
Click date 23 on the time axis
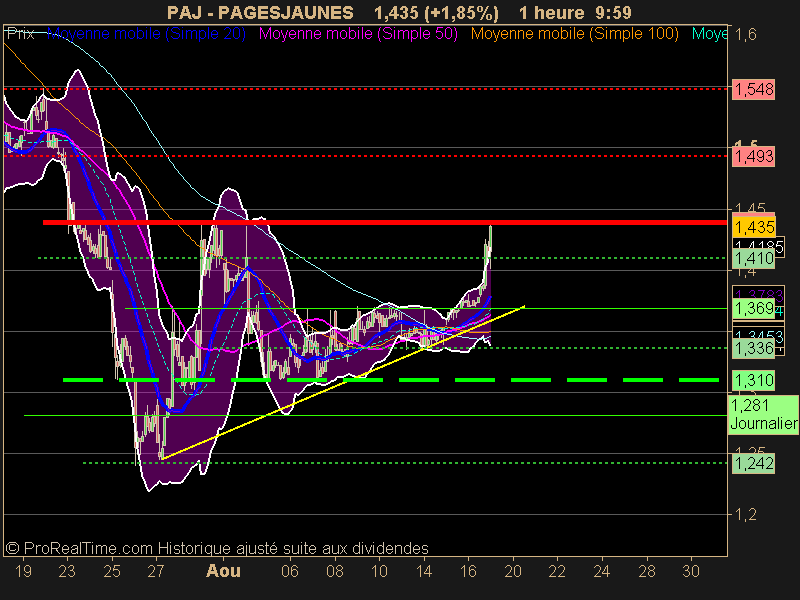coord(67,571)
